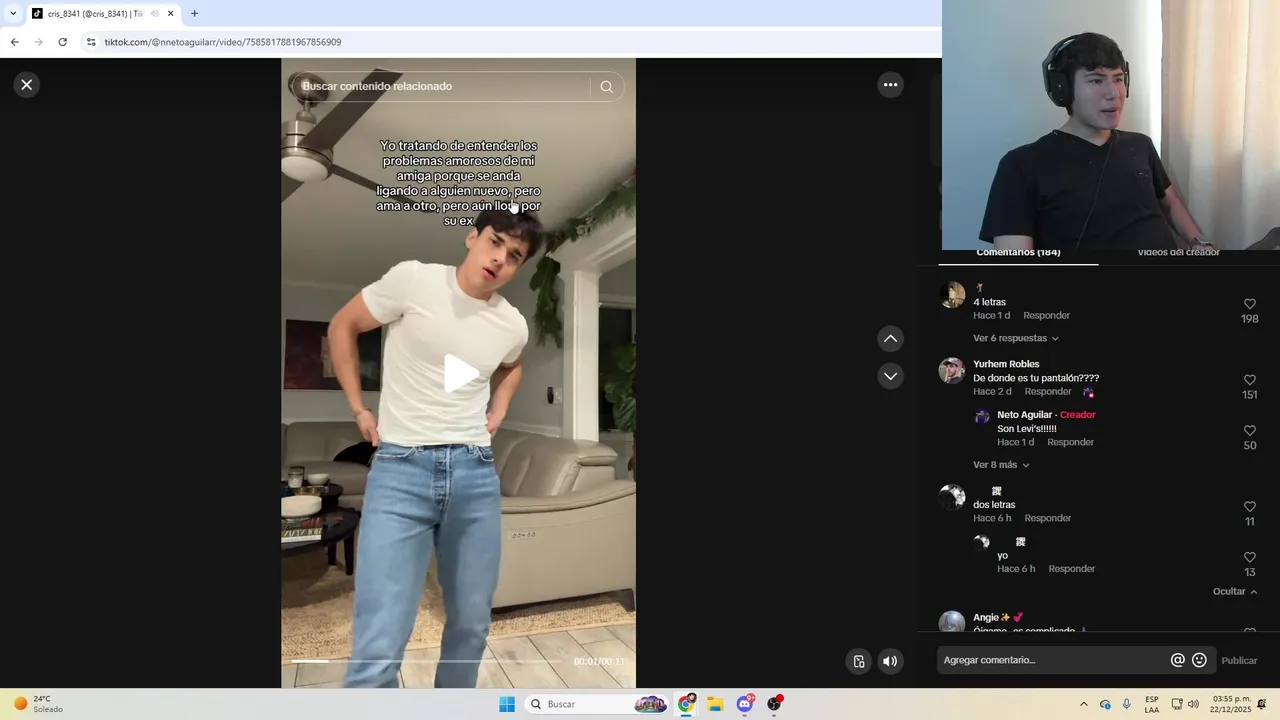Open a new Chrome tab
The width and height of the screenshot is (1280, 720).
coord(194,14)
